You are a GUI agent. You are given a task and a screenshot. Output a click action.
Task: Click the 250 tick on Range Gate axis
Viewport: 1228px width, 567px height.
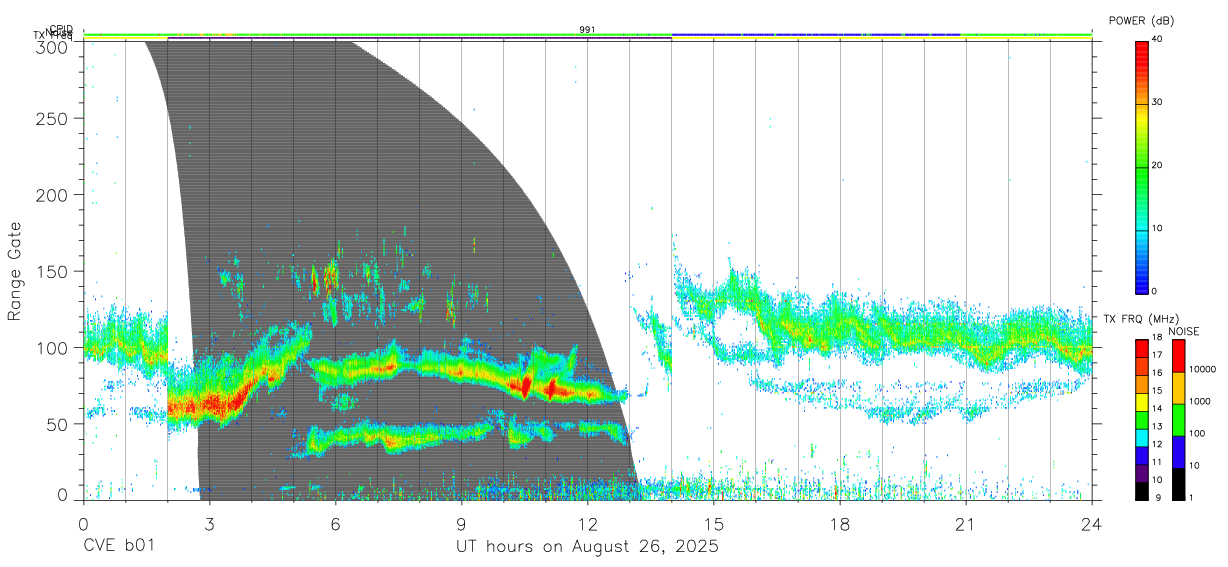pos(52,119)
